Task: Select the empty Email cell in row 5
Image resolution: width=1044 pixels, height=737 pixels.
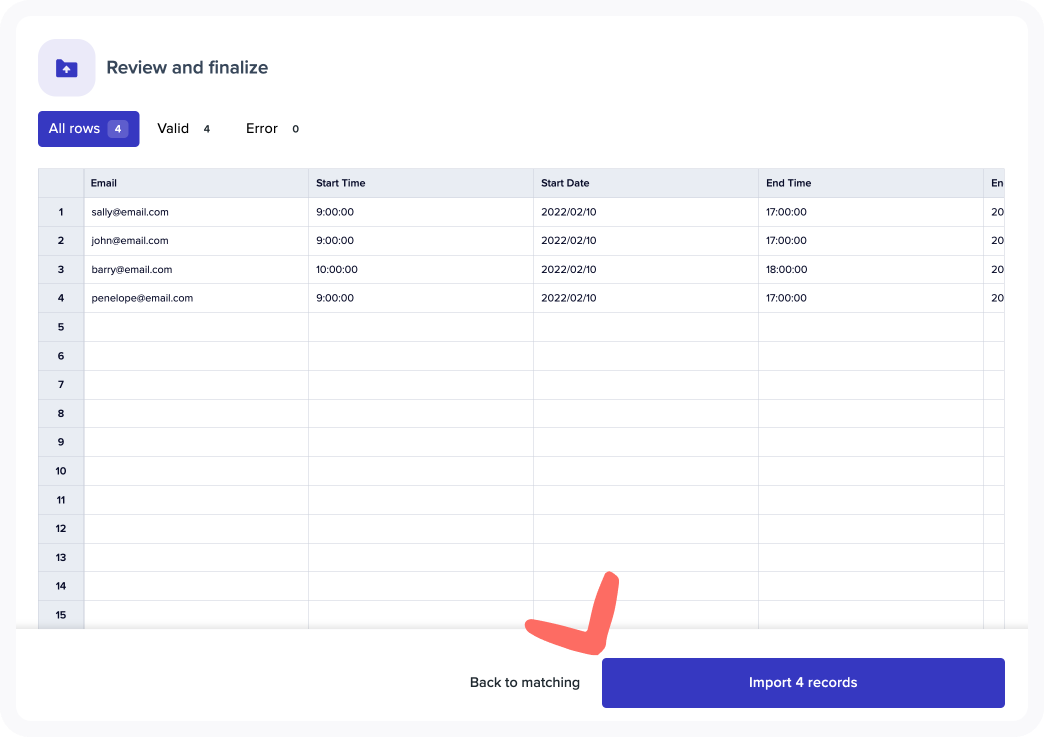Action: coord(196,327)
